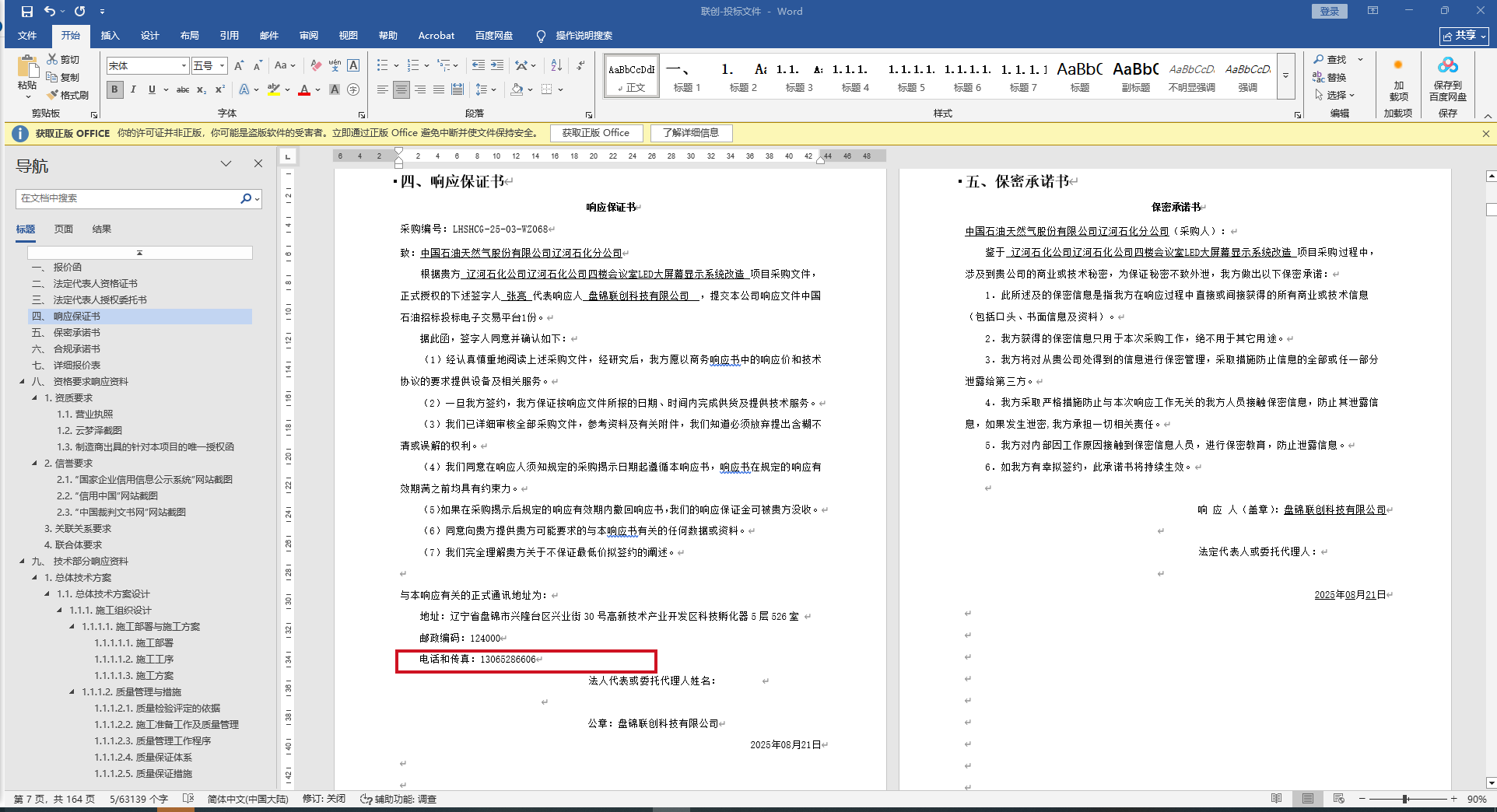The width and height of the screenshot is (1497, 812).
Task: Open the bullet list dropdown arrow
Action: tap(396, 66)
